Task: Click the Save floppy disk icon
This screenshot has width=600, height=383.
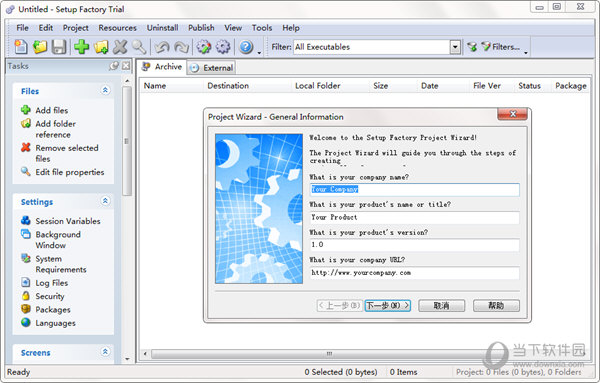Action: click(x=59, y=47)
